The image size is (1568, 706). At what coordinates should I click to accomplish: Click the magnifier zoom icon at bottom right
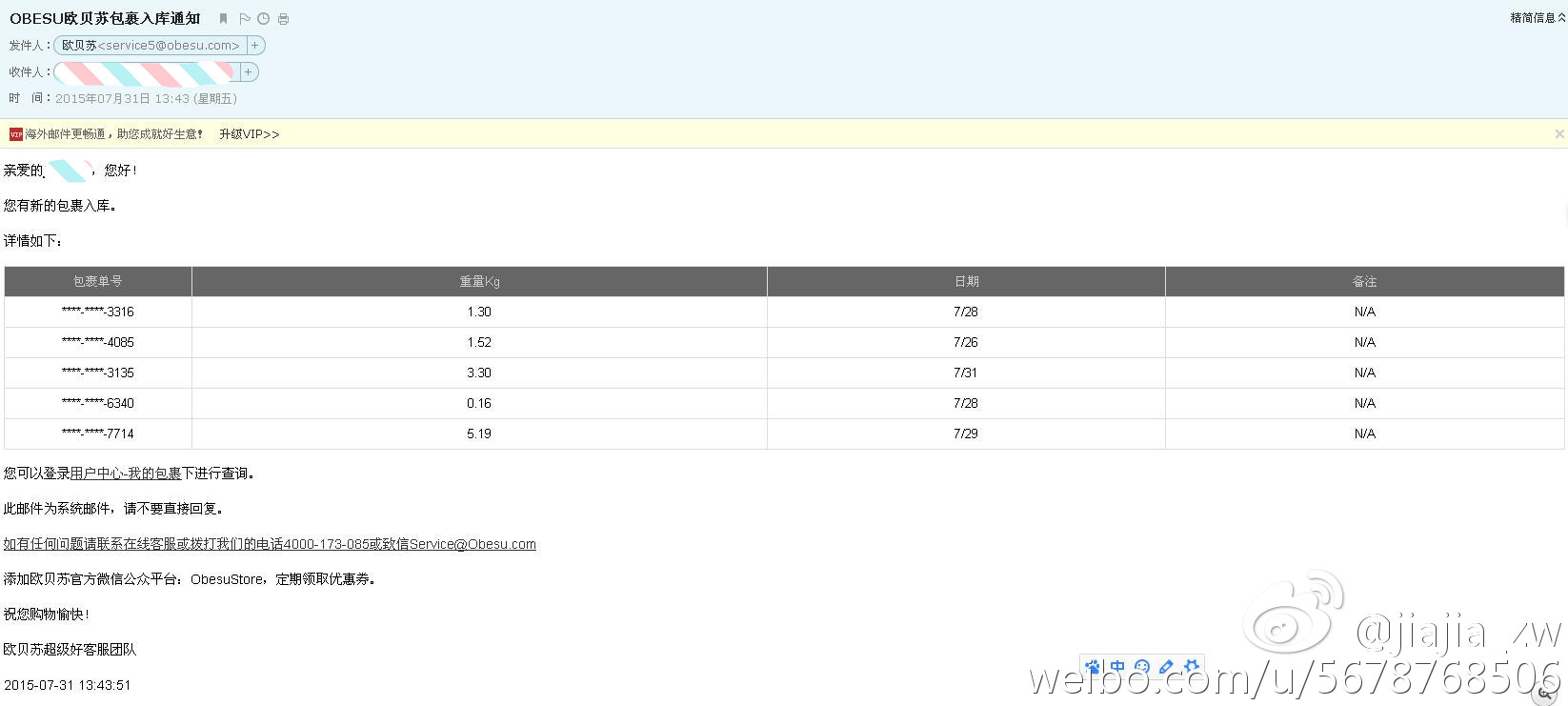(x=1546, y=695)
